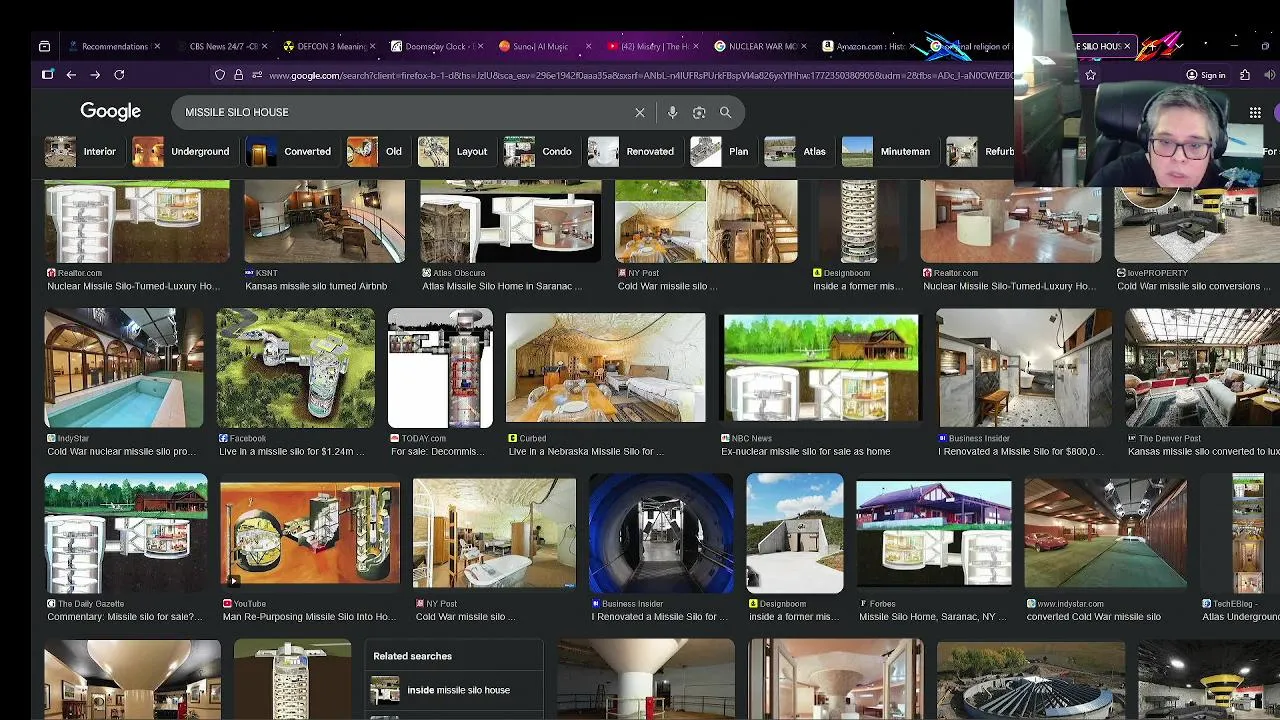The width and height of the screenshot is (1280, 720).
Task: Submit search with the magnifying glass icon
Action: (726, 112)
